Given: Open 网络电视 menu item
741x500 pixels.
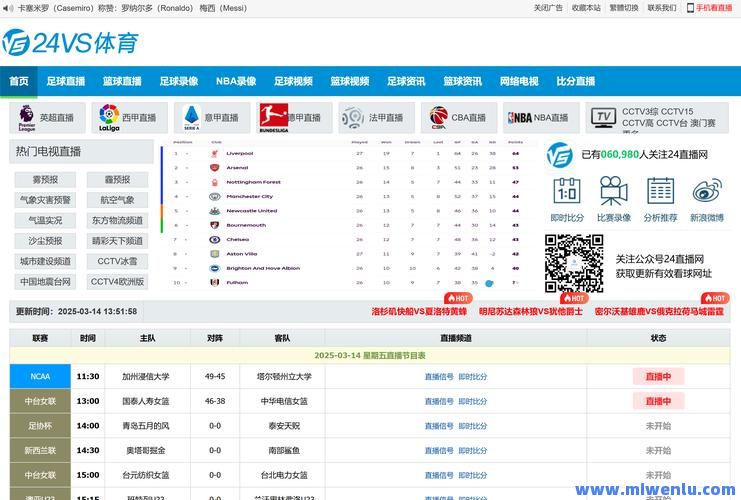Looking at the screenshot, I should click(x=519, y=81).
